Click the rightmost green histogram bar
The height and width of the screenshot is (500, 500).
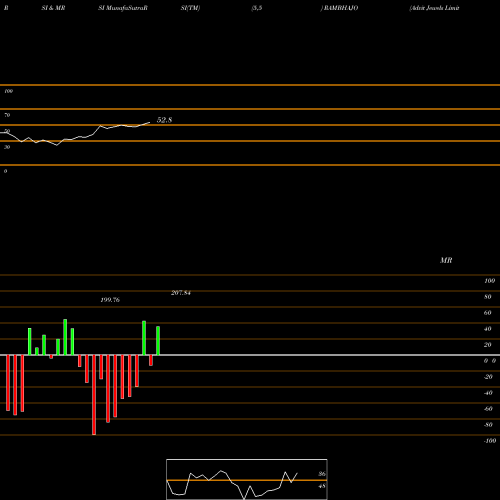tap(158, 341)
